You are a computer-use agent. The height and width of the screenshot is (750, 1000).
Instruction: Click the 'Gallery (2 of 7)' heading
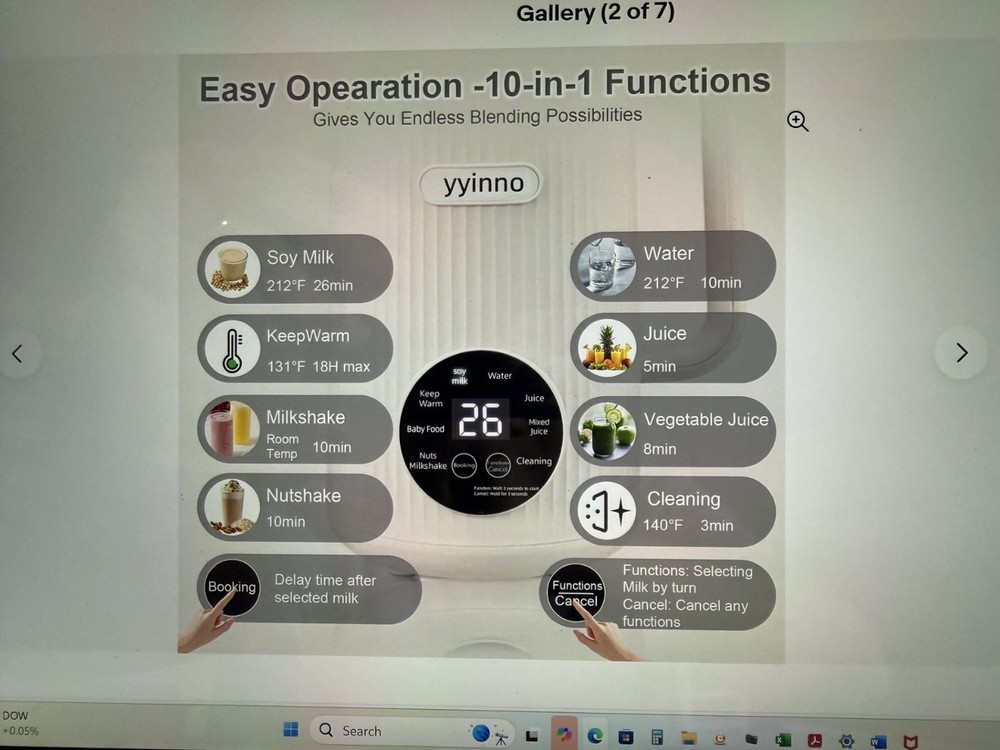[x=595, y=13]
